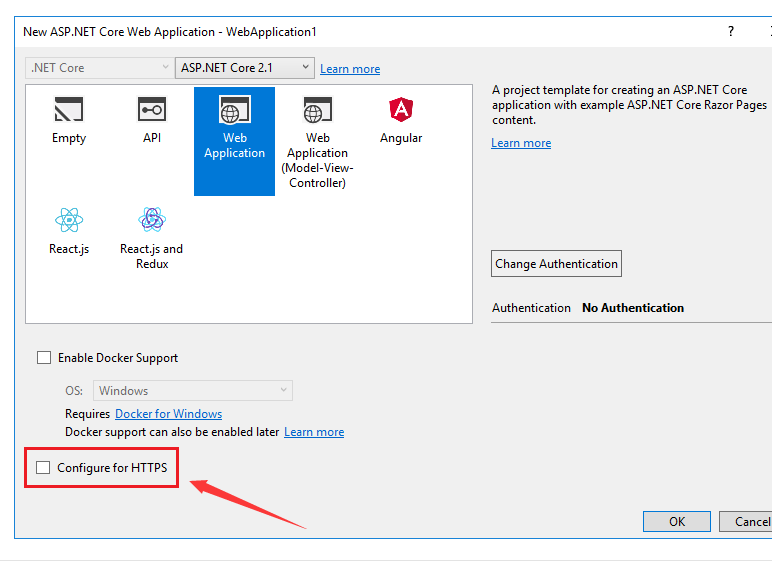
Task: Open the .NET Core framework dropdown
Action: tap(98, 68)
